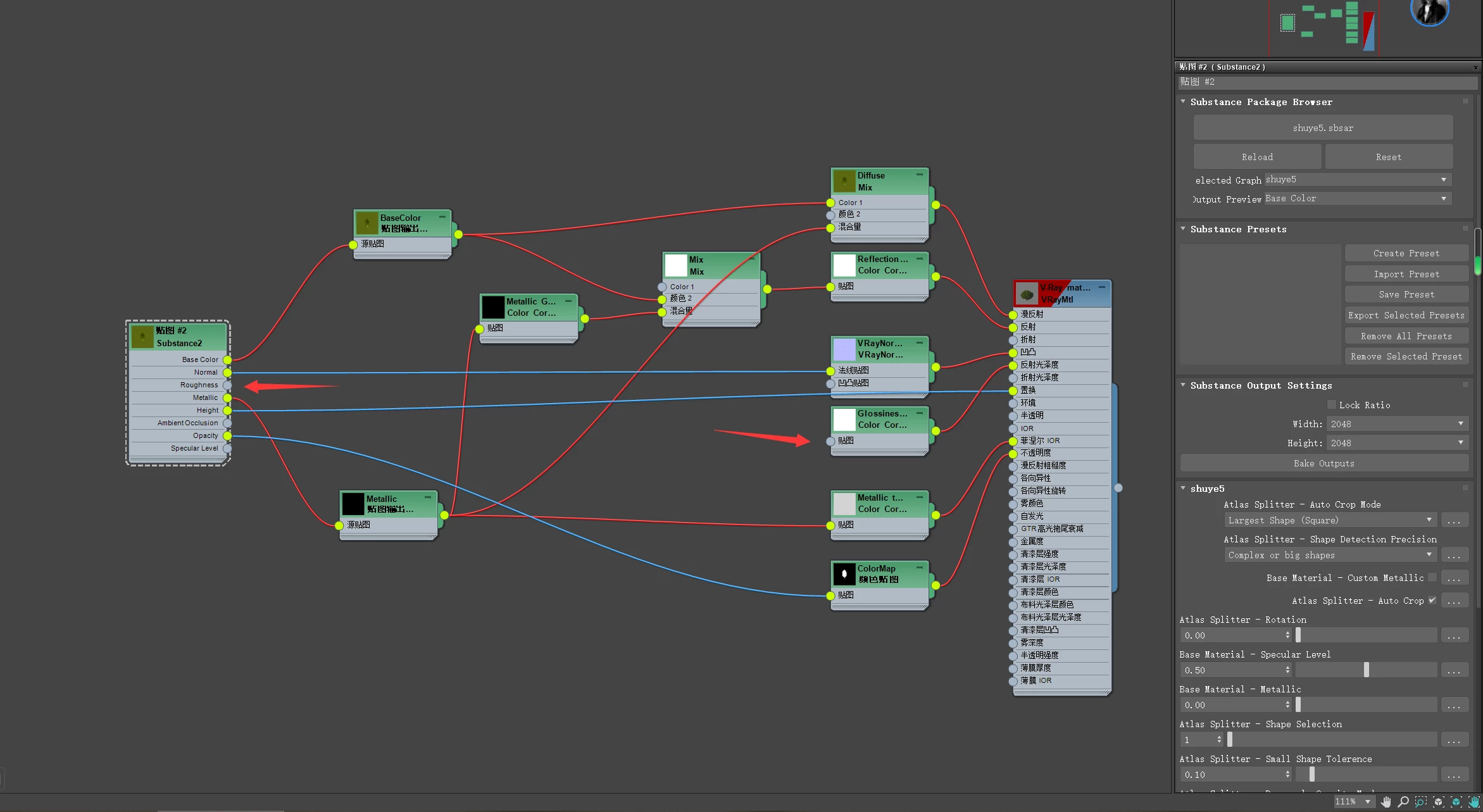
Task: Enable the Lock Ratio checkbox
Action: pos(1331,404)
